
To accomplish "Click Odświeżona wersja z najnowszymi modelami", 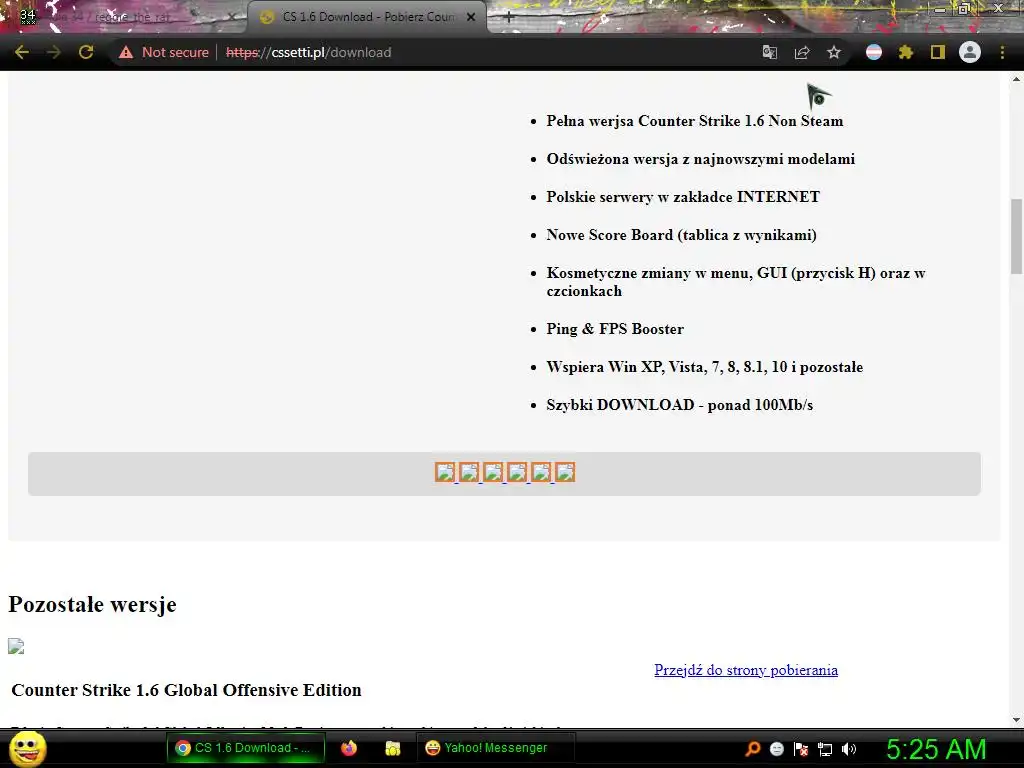I will [701, 159].
